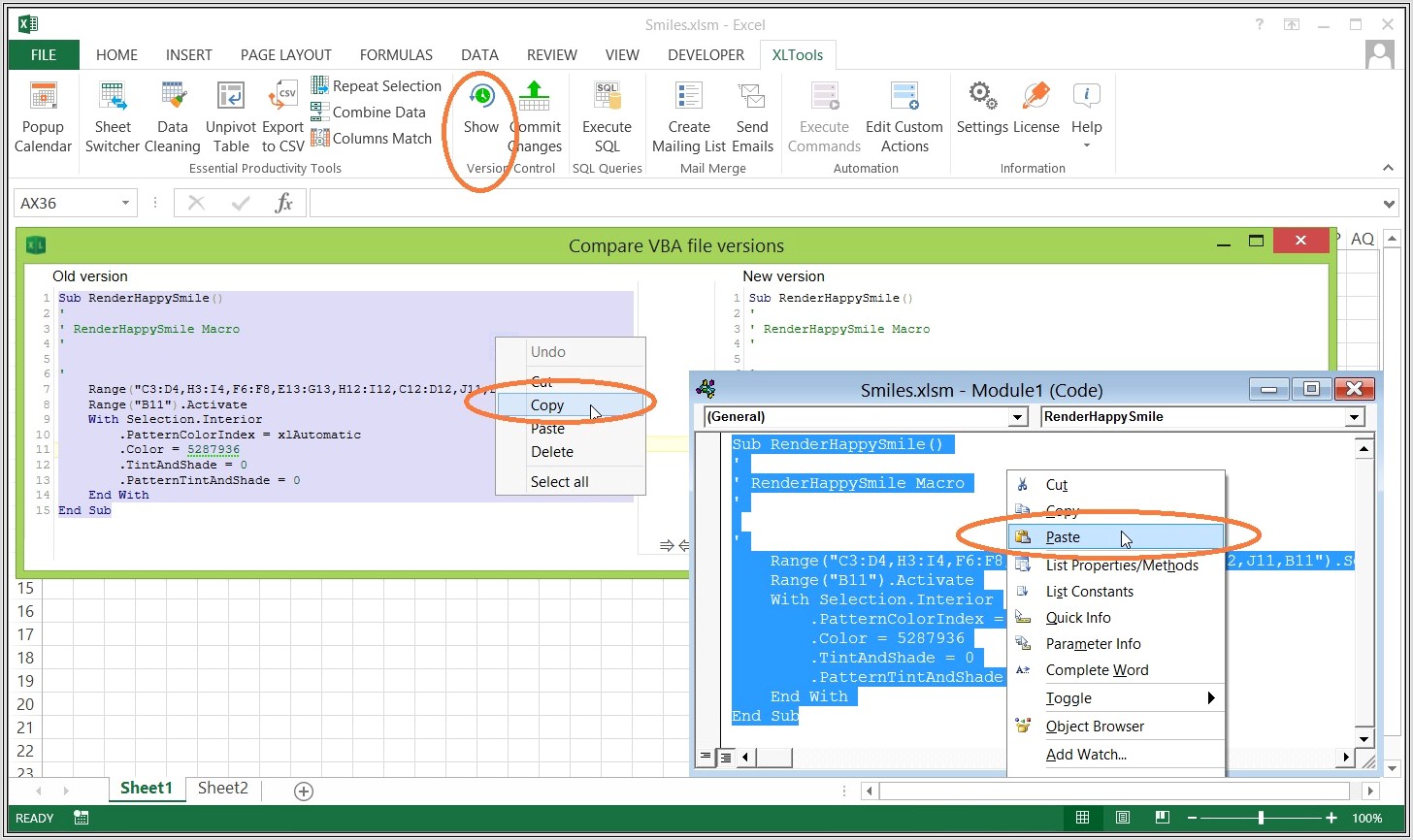Switch to Page Layout view in status bar
The height and width of the screenshot is (840, 1413).
(1123, 818)
